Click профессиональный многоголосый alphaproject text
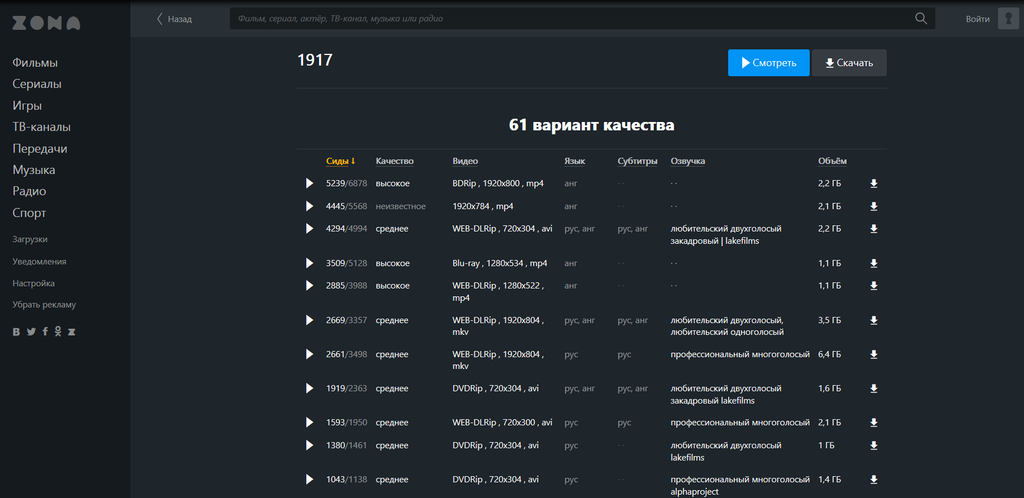The image size is (1024, 498). click(740, 485)
